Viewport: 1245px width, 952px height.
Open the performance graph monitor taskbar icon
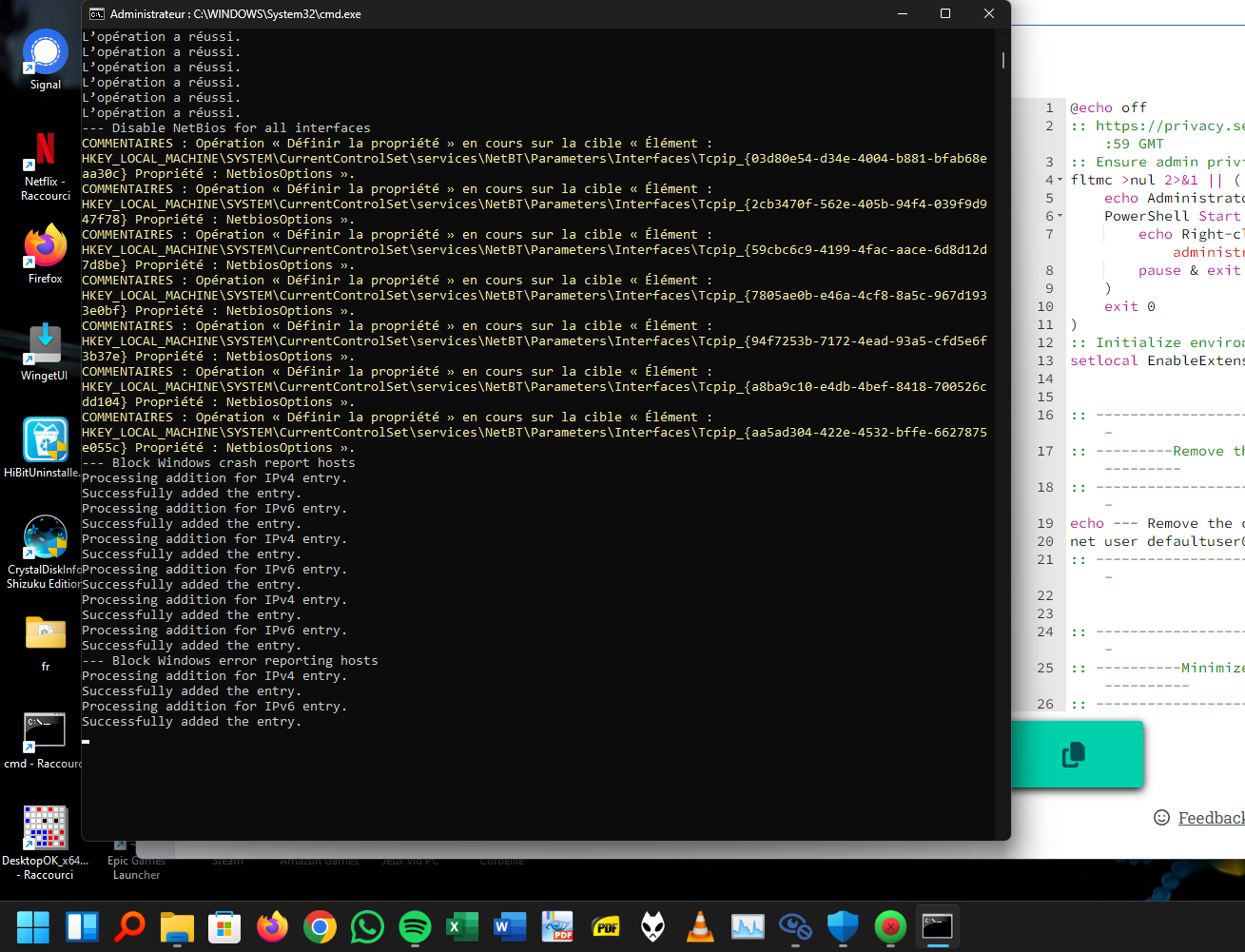pyautogui.click(x=748, y=926)
